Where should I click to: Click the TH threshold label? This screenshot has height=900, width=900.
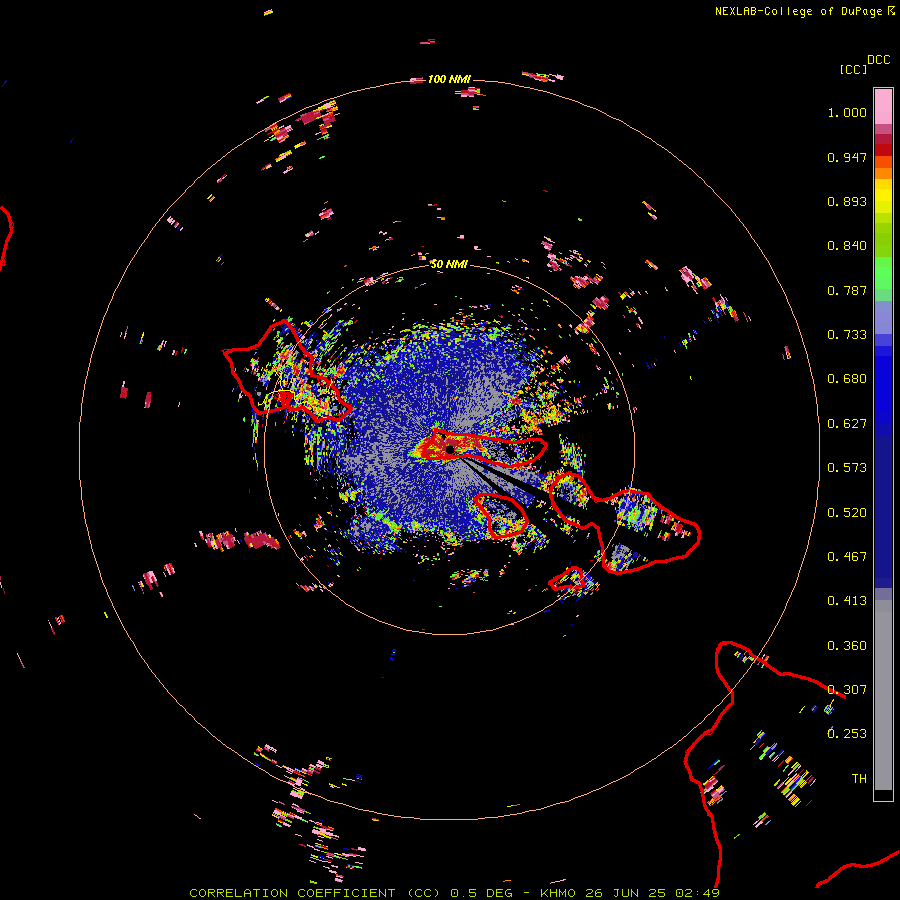[x=859, y=779]
